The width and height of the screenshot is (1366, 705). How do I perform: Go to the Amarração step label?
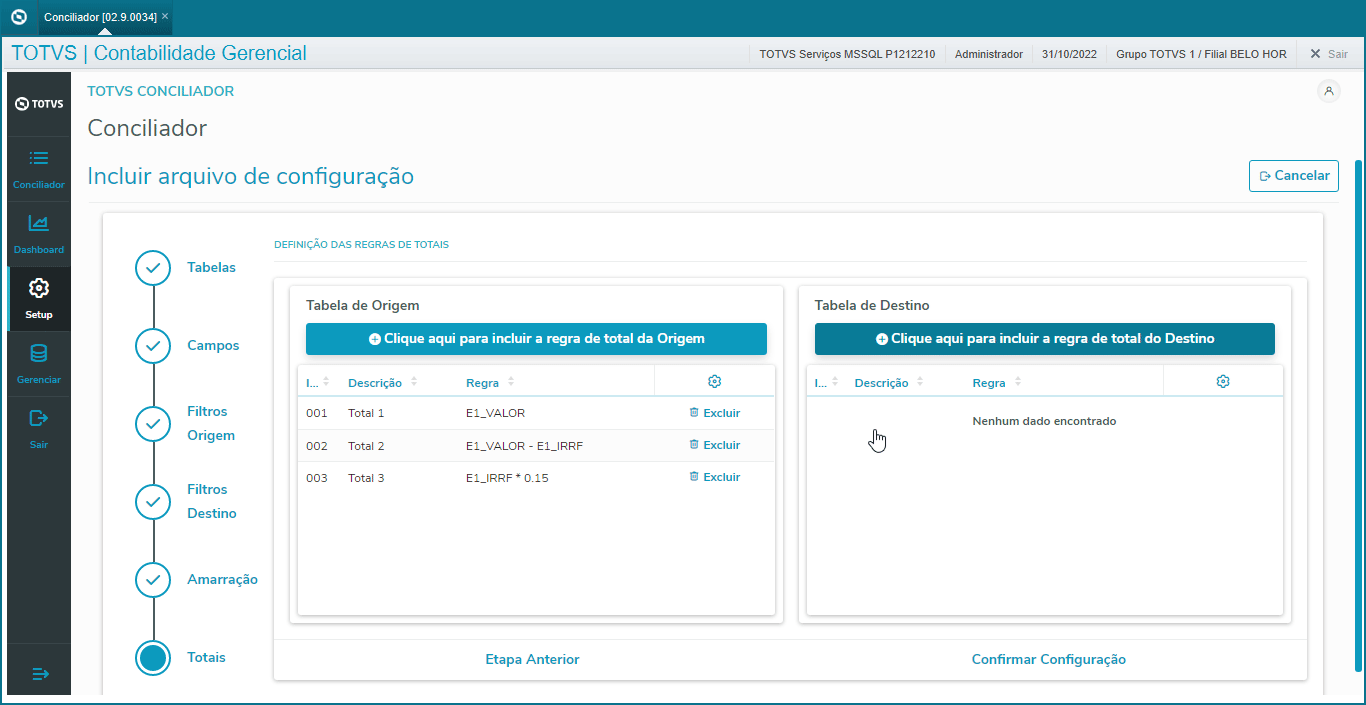pos(222,580)
